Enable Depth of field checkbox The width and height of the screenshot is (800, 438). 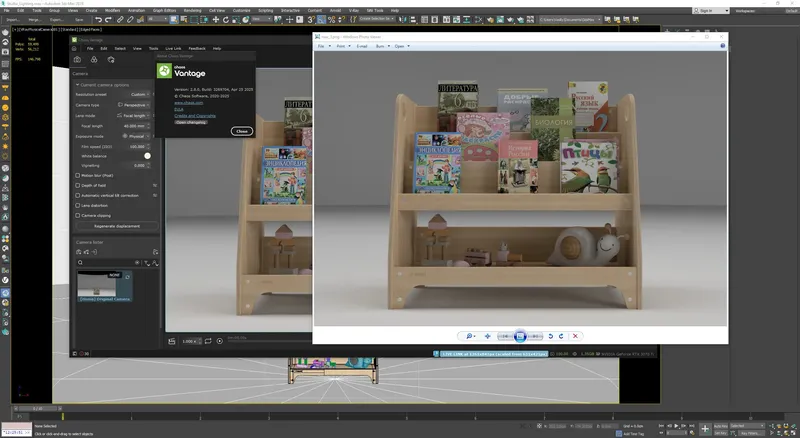pyautogui.click(x=79, y=185)
